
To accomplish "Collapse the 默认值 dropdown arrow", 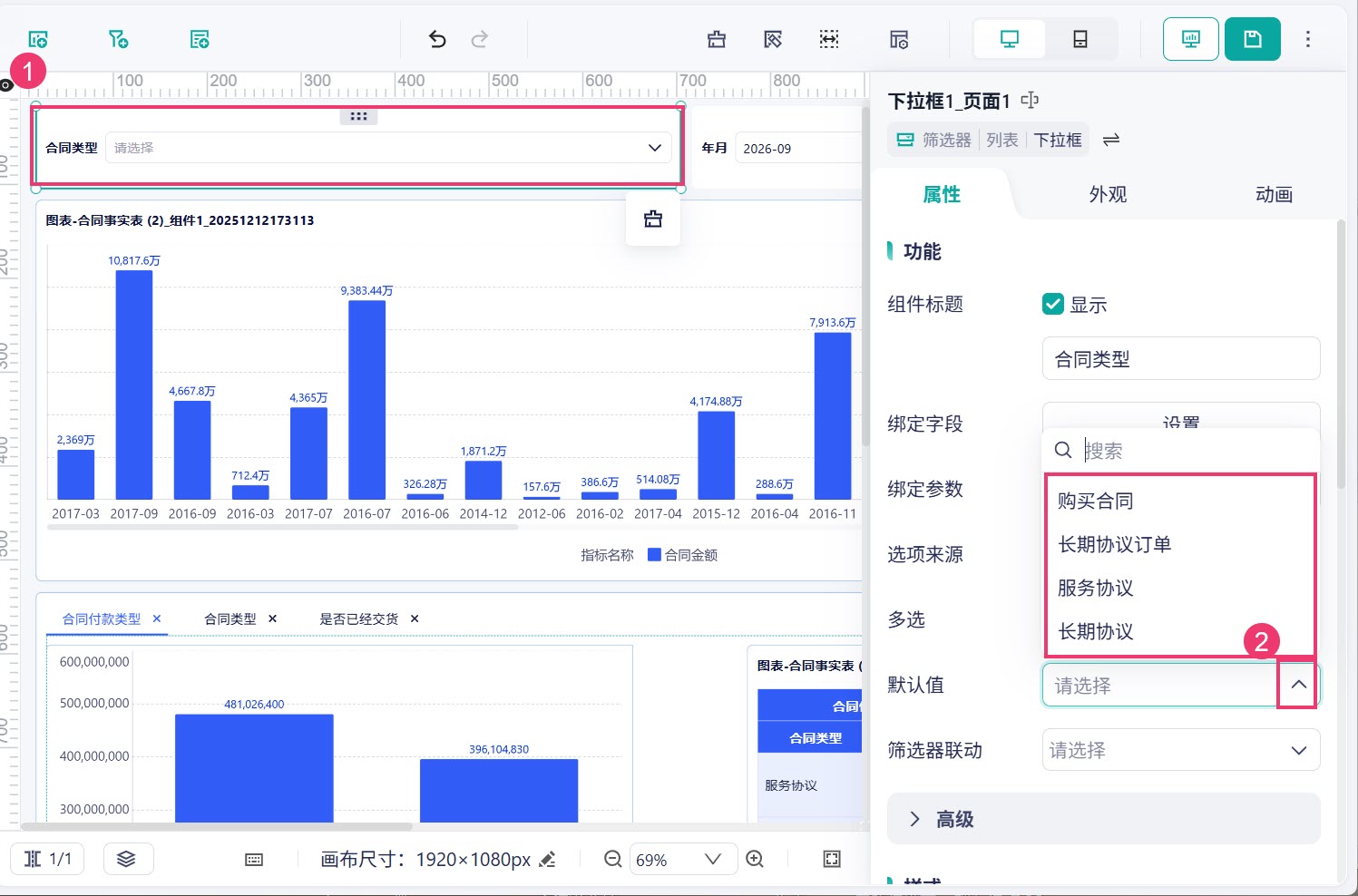I will [x=1298, y=685].
